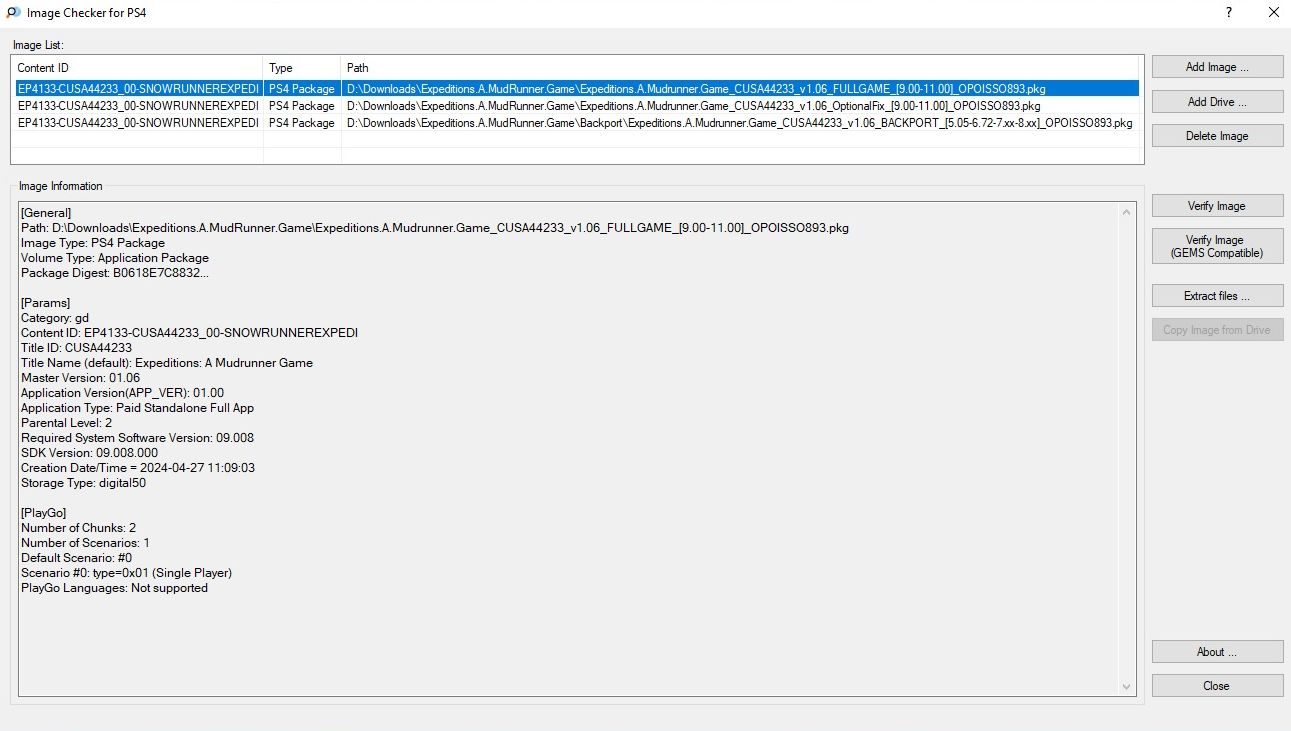Click the Category: gd line
Viewport: 1291px width, 731px height.
click(55, 318)
